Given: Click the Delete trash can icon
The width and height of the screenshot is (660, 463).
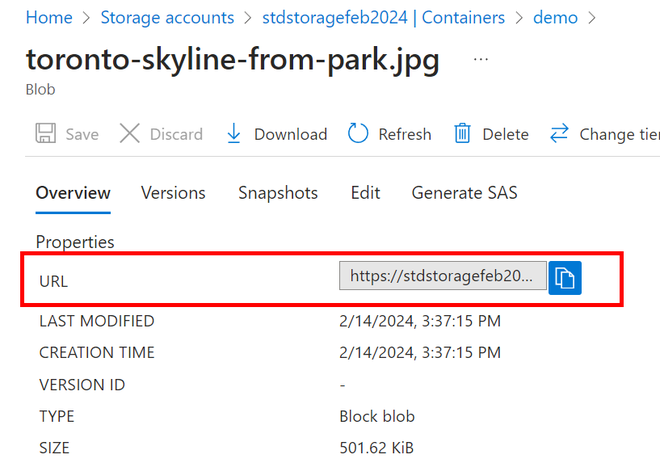Looking at the screenshot, I should tap(462, 134).
